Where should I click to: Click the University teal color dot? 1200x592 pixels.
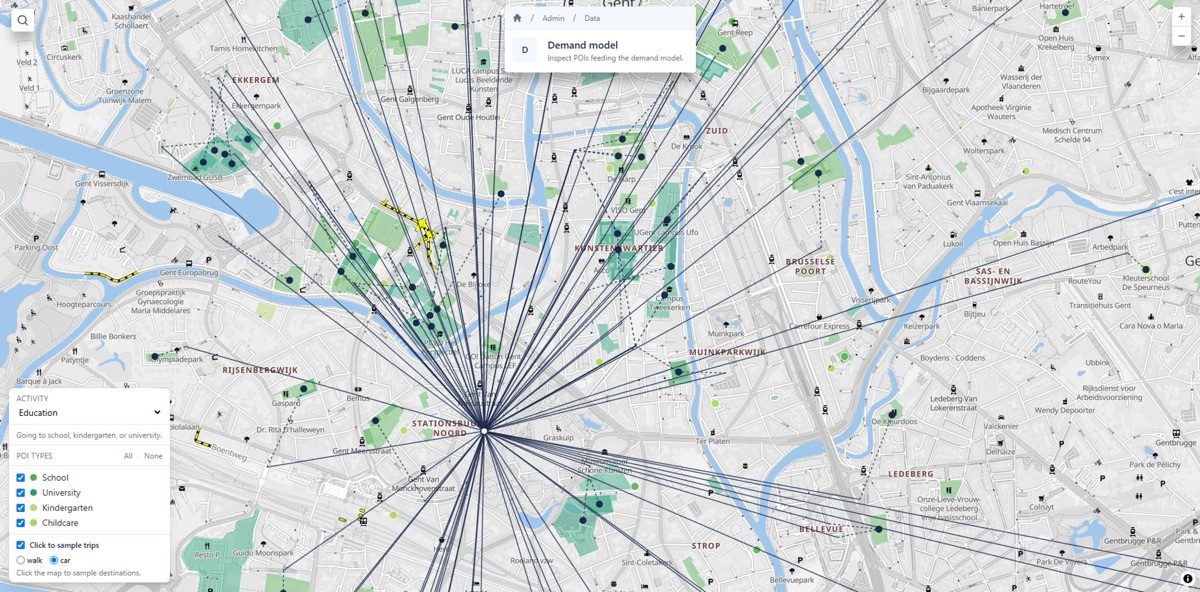click(x=33, y=493)
